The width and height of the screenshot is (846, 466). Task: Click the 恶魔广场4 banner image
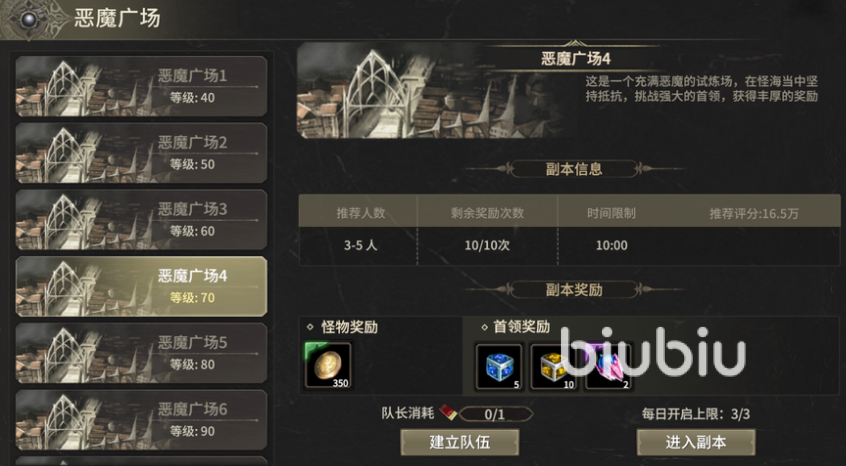click(432, 91)
